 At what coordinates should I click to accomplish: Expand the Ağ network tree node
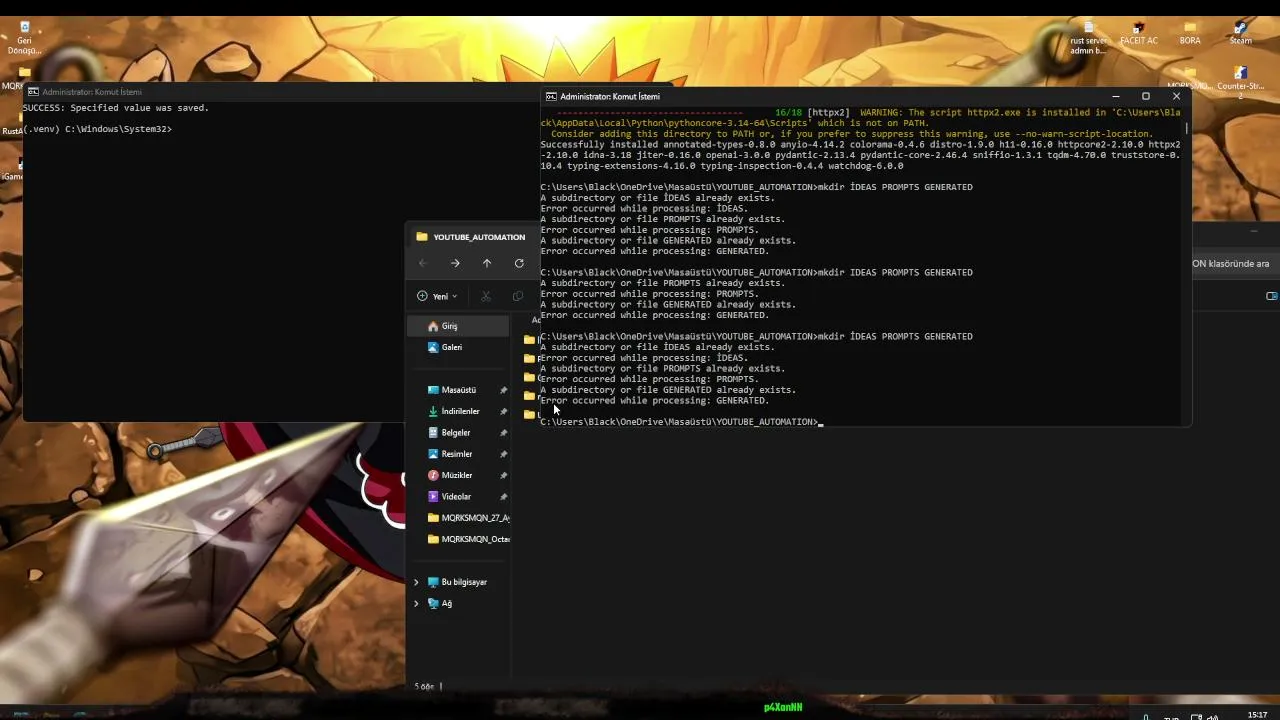[417, 603]
